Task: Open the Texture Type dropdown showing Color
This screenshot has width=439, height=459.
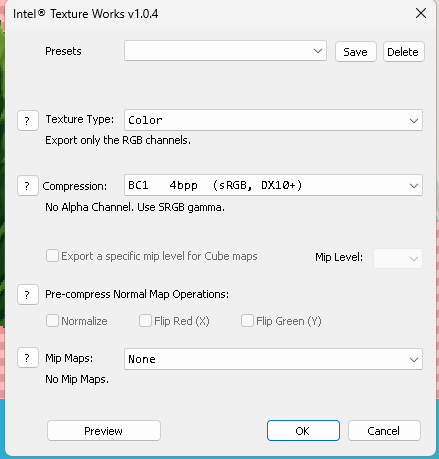Action: pos(273,120)
